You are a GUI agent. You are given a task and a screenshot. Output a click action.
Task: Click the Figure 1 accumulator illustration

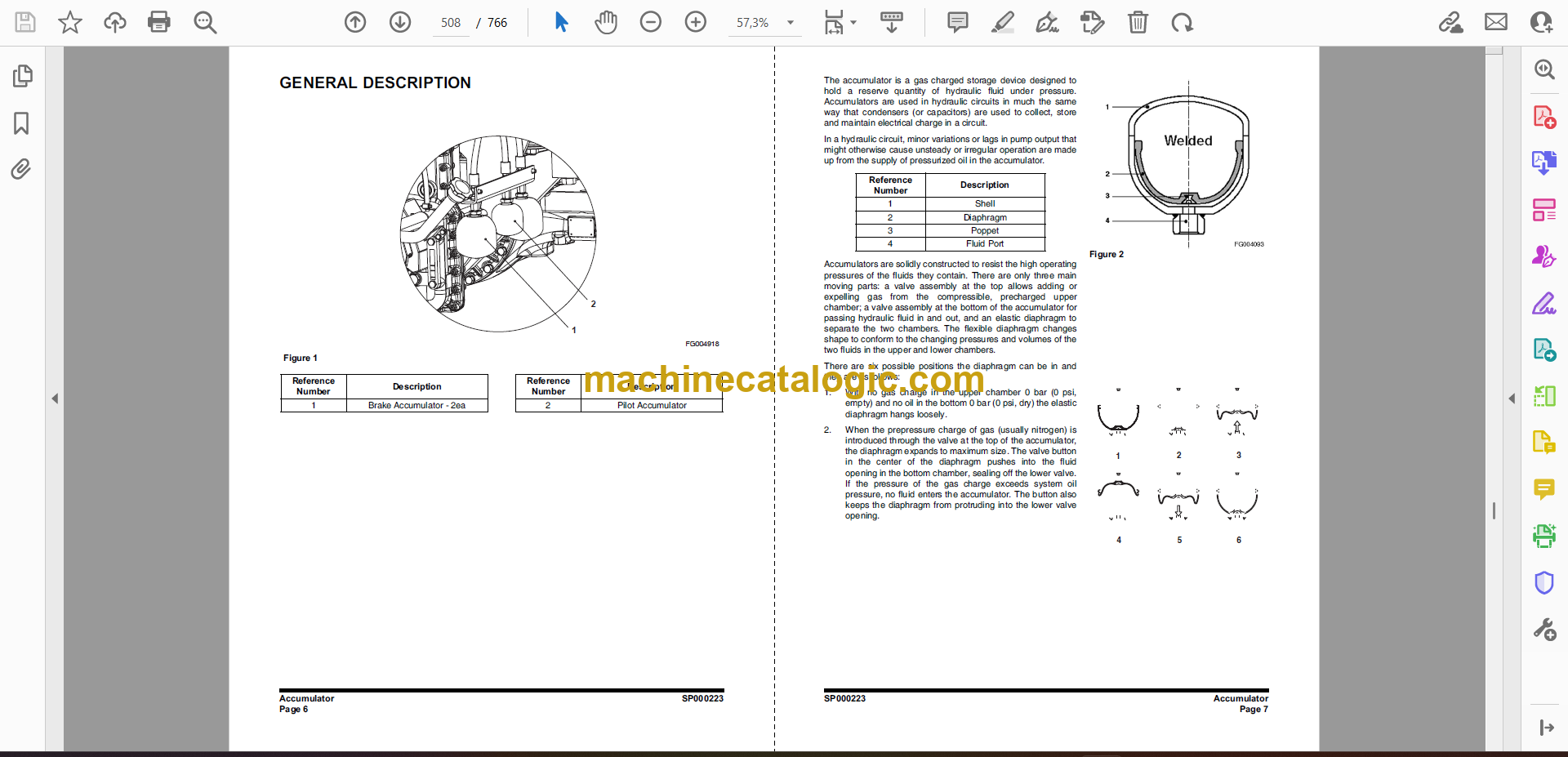pyautogui.click(x=498, y=234)
